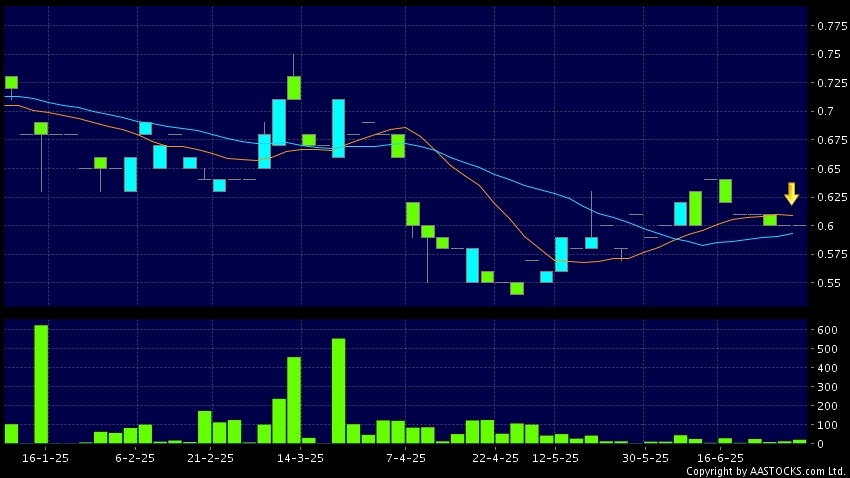The width and height of the screenshot is (850, 478).
Task: Click the 7-4-25 date label
Action: pyautogui.click(x=406, y=458)
